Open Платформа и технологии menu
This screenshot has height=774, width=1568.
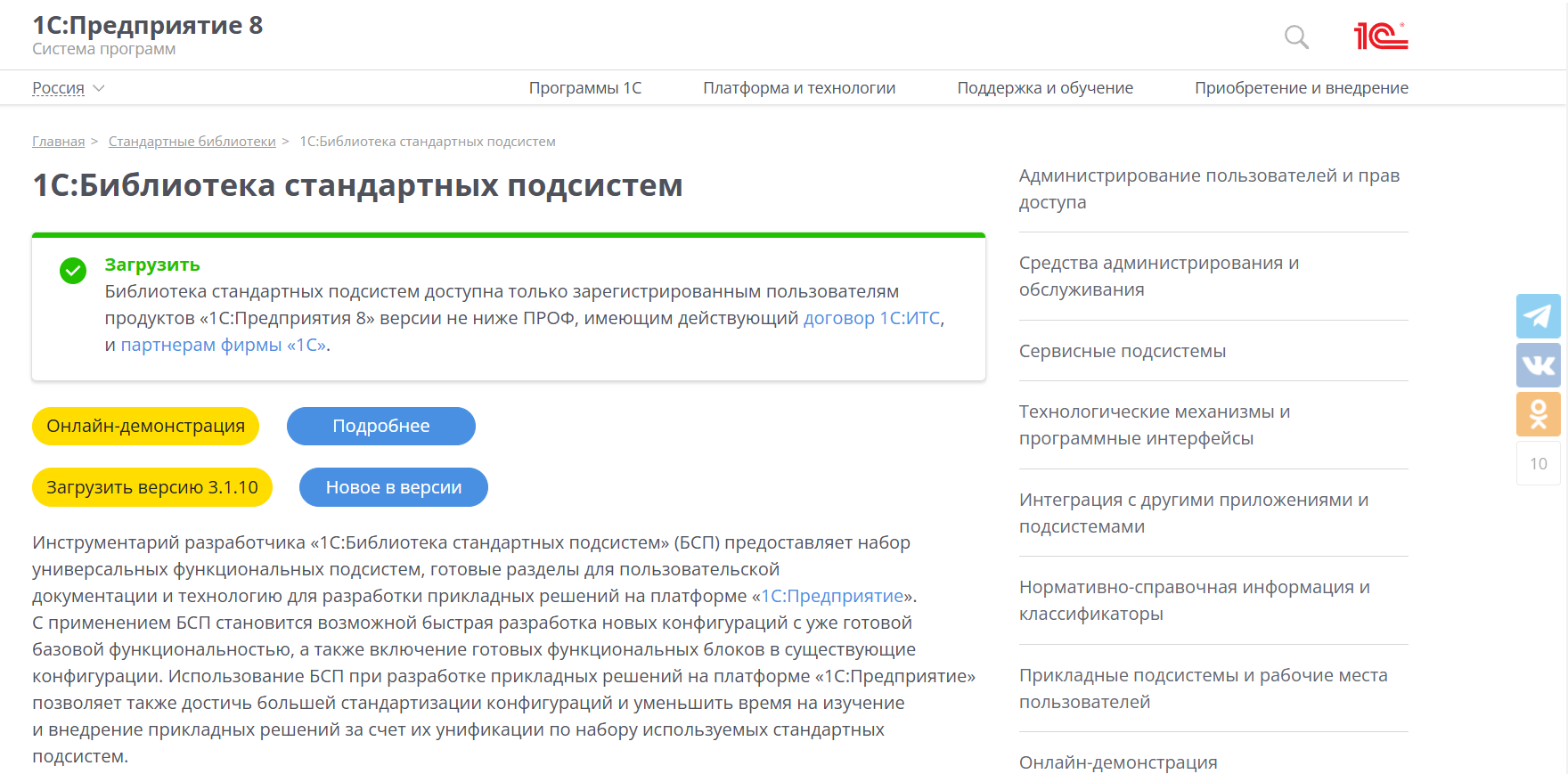799,88
